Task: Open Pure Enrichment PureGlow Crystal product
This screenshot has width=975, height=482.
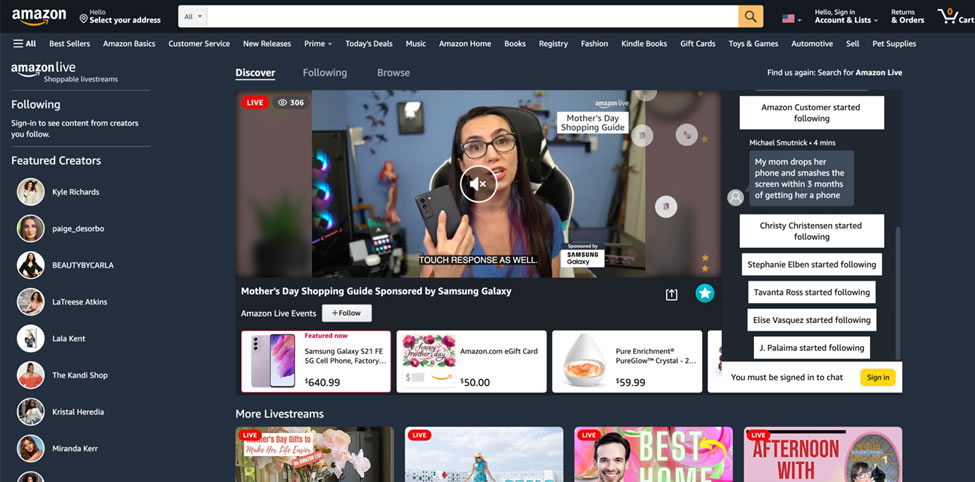Action: coord(627,361)
